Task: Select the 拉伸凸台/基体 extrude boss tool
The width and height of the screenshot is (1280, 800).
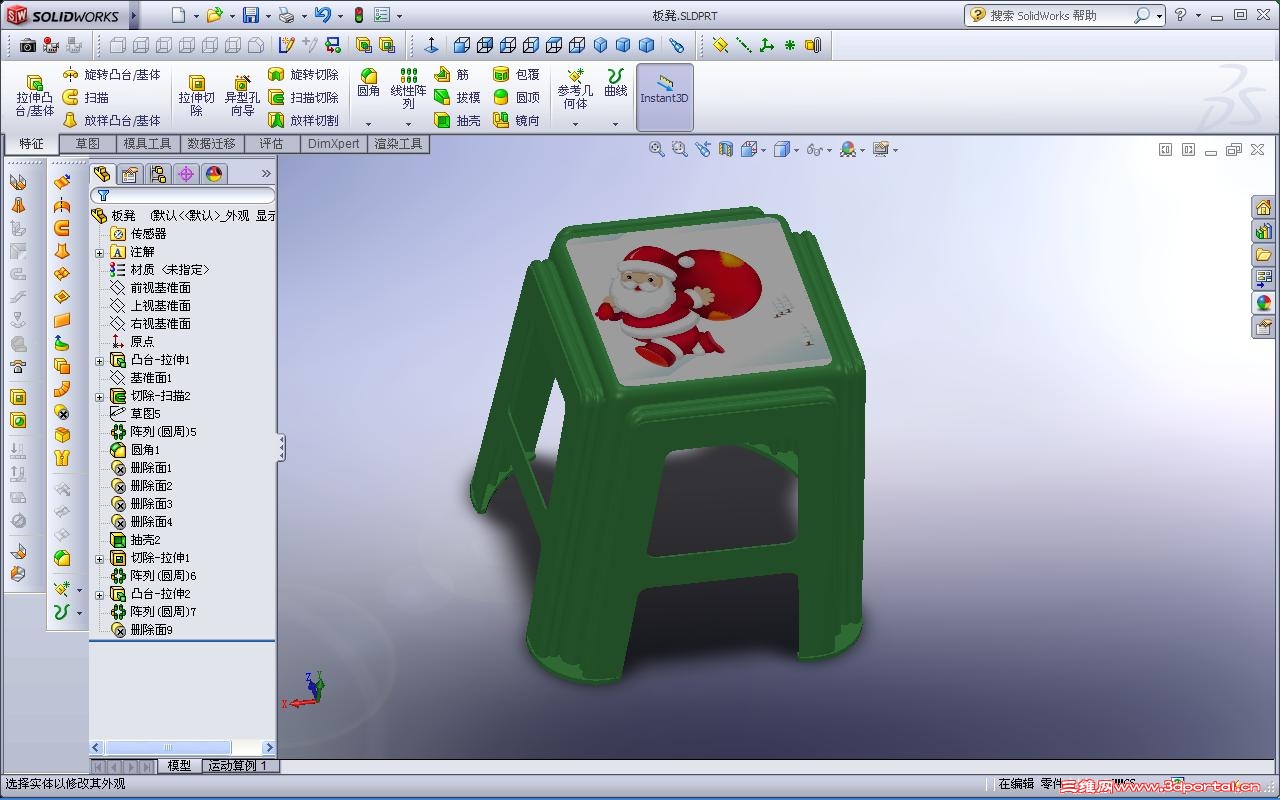Action: point(34,97)
